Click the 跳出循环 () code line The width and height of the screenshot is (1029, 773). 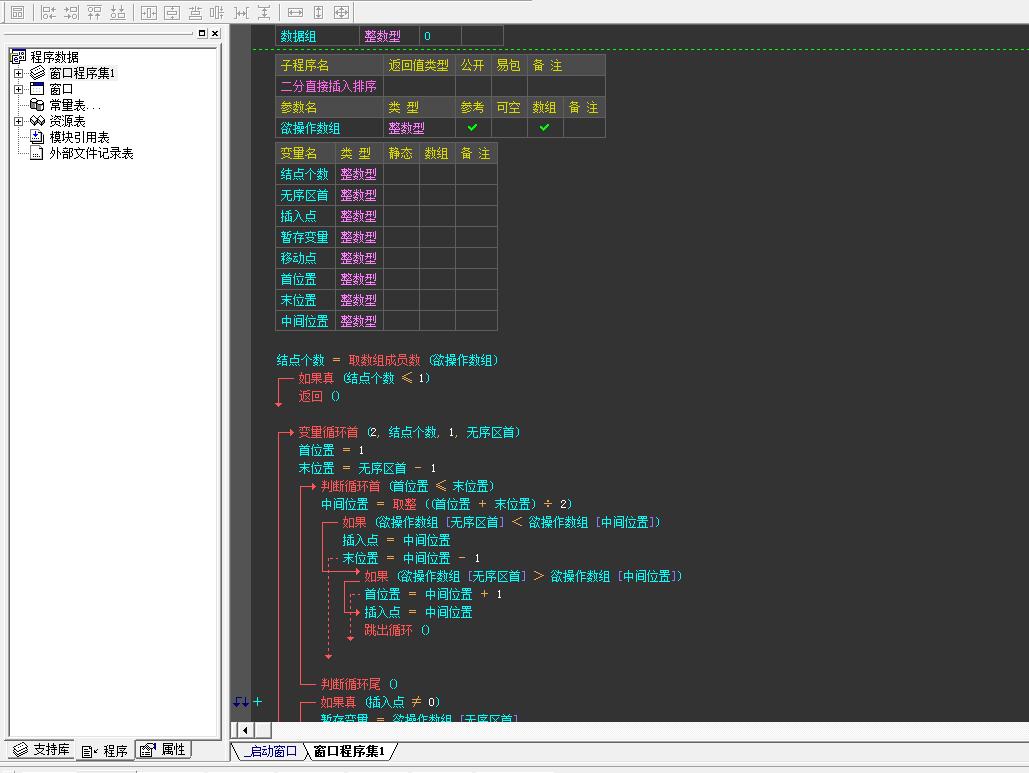pos(396,630)
